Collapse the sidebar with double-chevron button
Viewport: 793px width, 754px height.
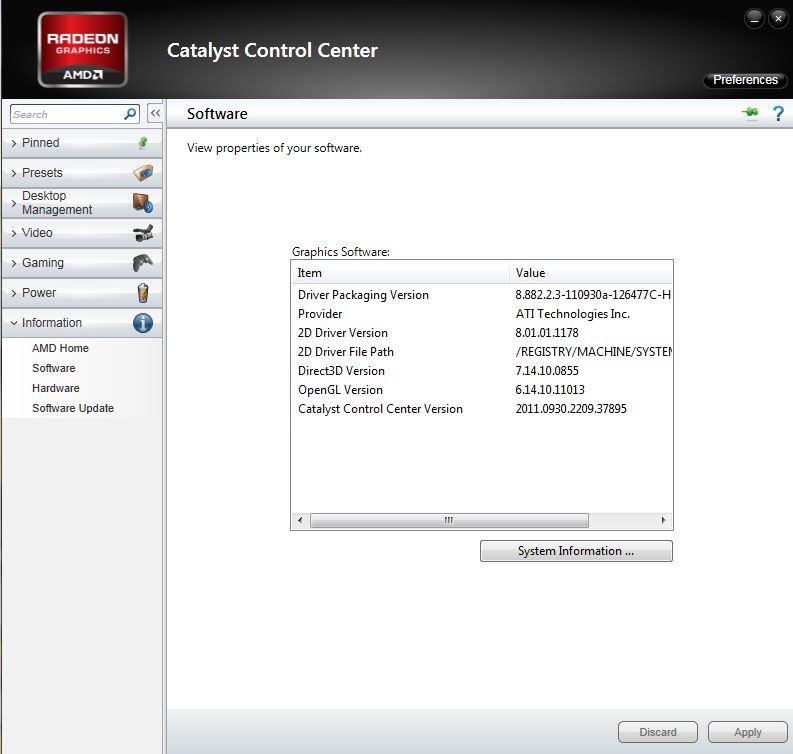[155, 114]
